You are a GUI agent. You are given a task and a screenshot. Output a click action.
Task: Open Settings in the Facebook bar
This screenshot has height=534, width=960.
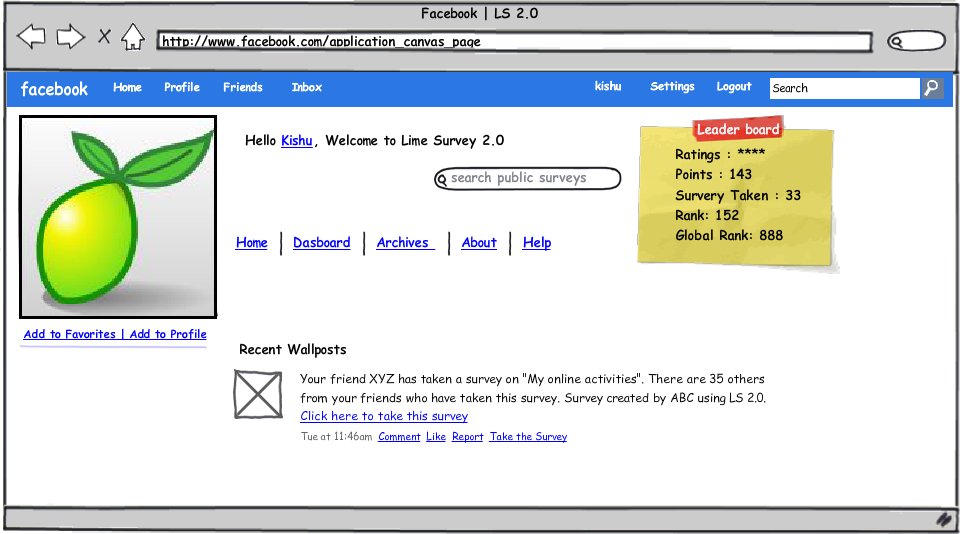pyautogui.click(x=672, y=87)
